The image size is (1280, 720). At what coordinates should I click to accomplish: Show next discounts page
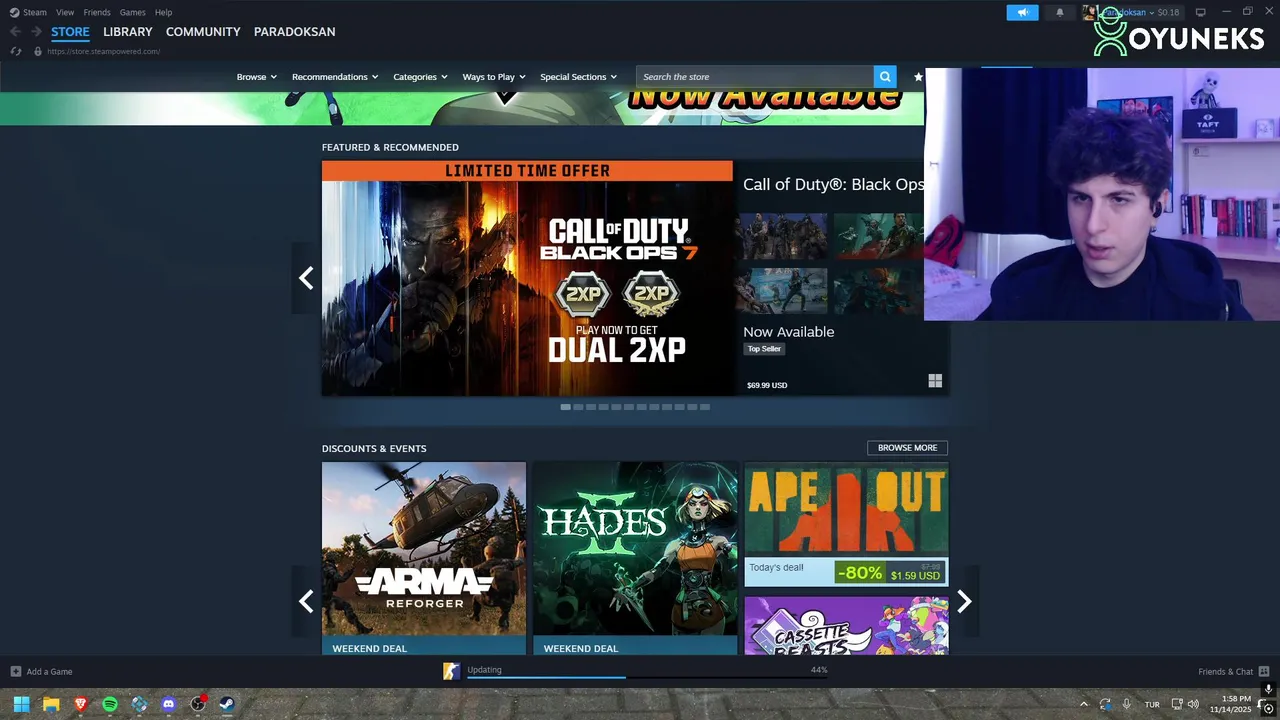(964, 601)
